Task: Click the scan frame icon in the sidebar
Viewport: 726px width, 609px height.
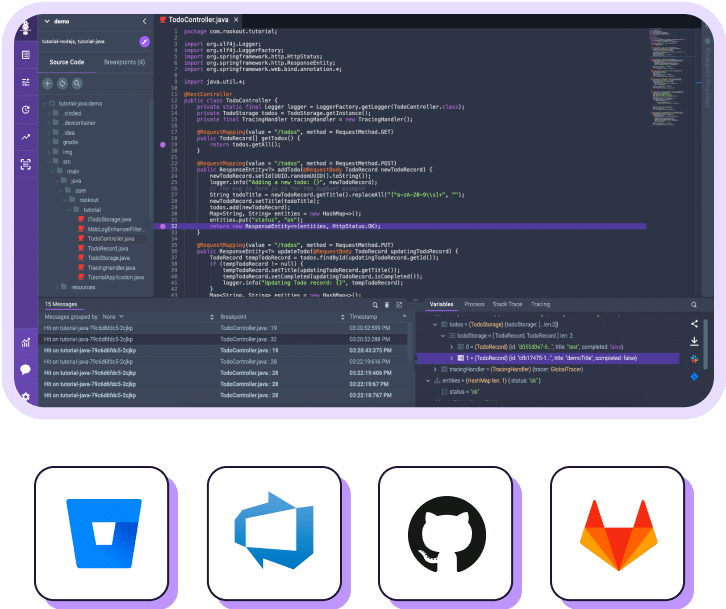Action: [x=26, y=164]
